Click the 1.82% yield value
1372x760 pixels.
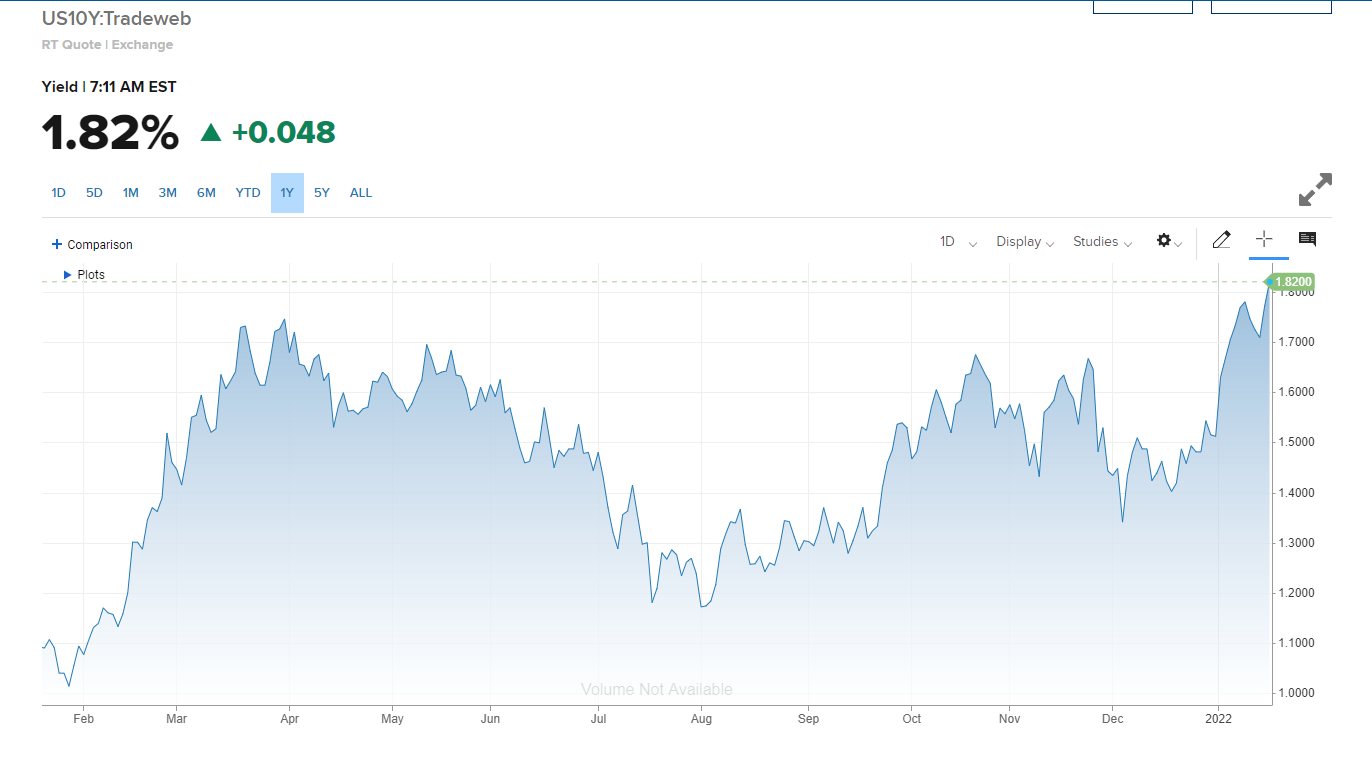[x=110, y=133]
